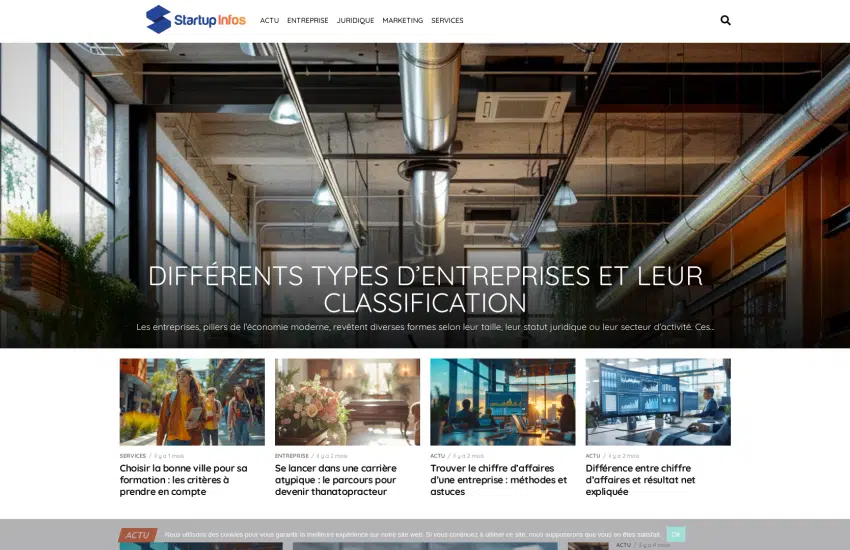850x550 pixels.
Task: Click the cookie notice text
Action: [412, 535]
